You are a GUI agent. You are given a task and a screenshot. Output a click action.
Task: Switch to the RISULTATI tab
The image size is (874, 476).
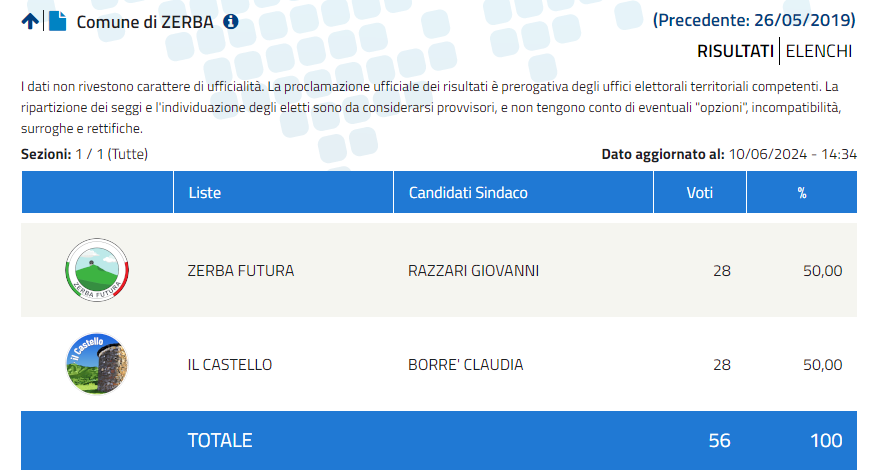[x=735, y=51]
